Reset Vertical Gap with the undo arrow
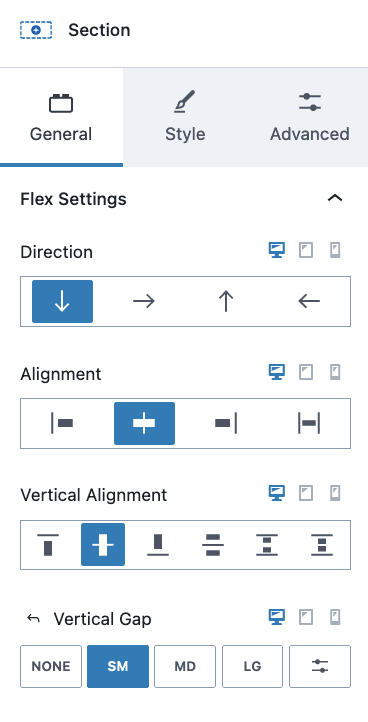368x722 pixels. [33, 618]
